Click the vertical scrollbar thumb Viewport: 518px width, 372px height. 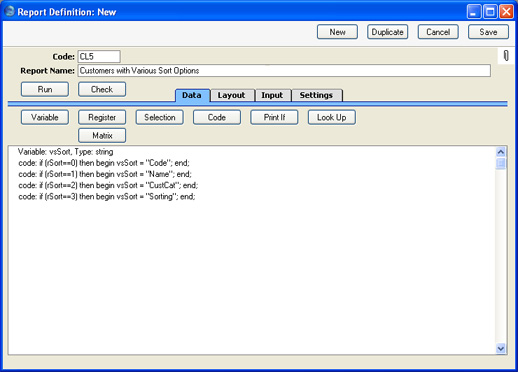pyautogui.click(x=501, y=163)
